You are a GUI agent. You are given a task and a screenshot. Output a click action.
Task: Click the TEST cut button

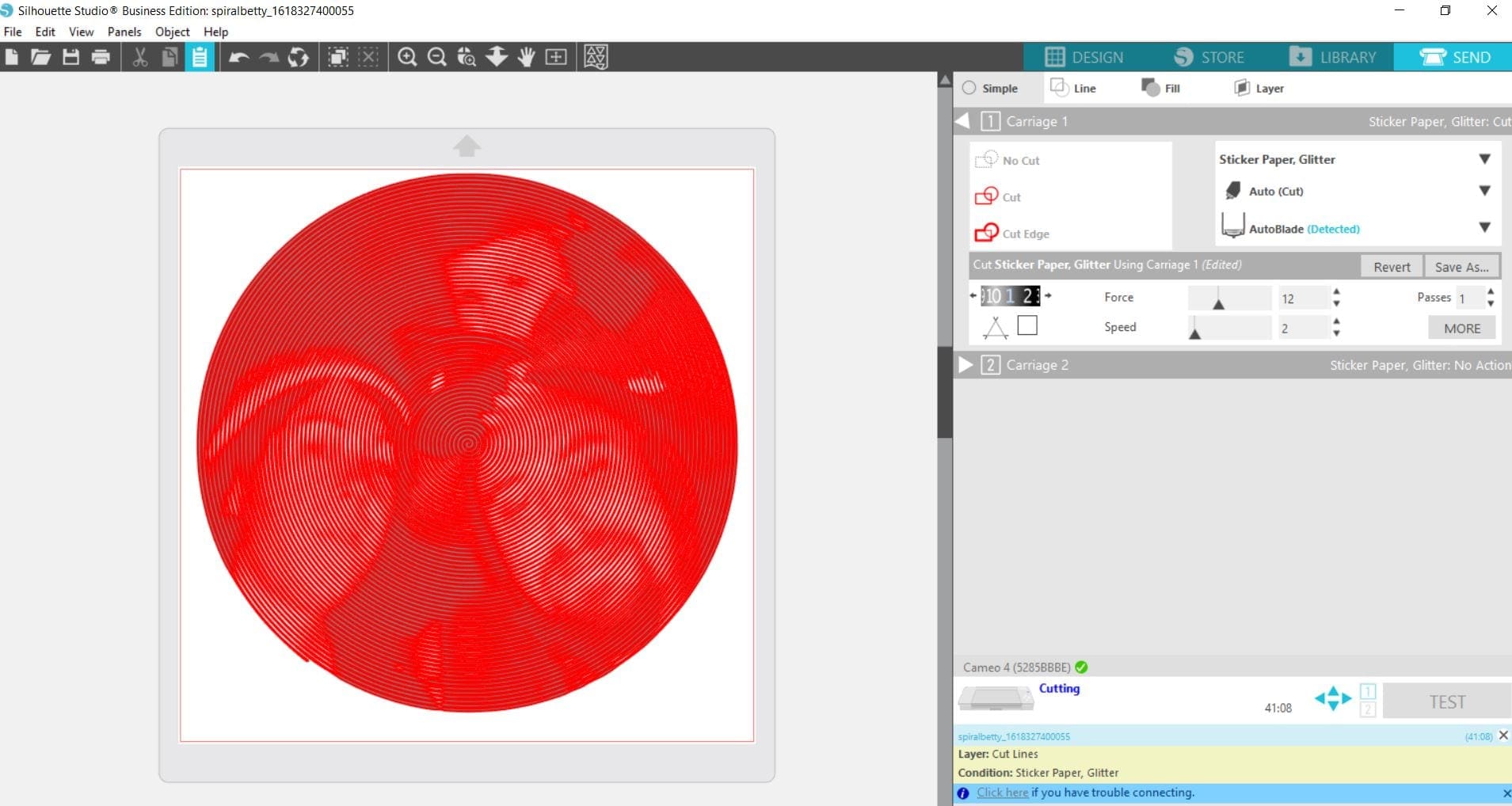tap(1447, 701)
